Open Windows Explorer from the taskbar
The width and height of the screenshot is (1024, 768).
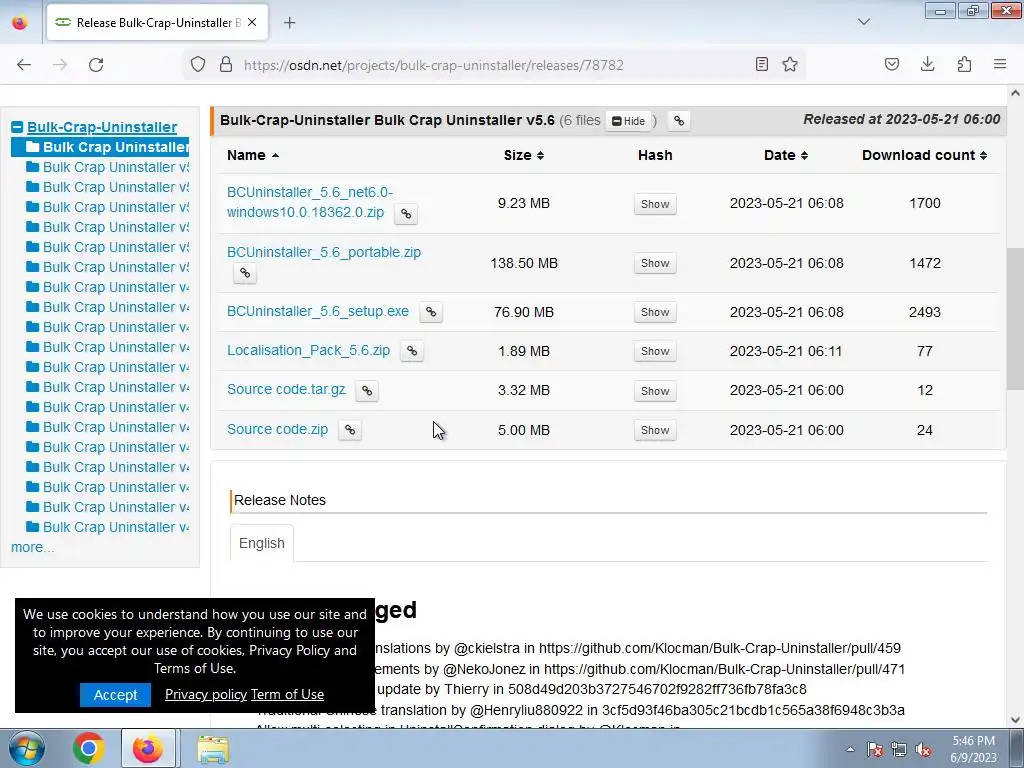[213, 748]
